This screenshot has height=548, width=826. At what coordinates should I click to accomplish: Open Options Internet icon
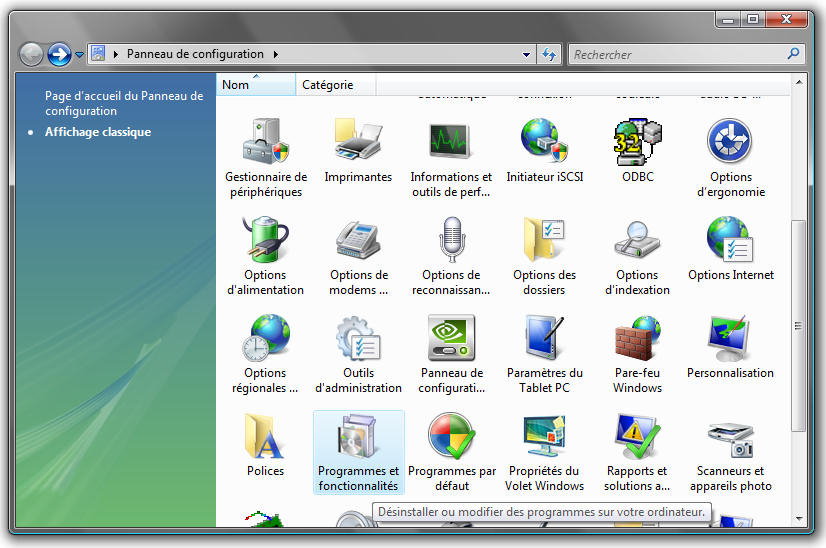coord(730,241)
